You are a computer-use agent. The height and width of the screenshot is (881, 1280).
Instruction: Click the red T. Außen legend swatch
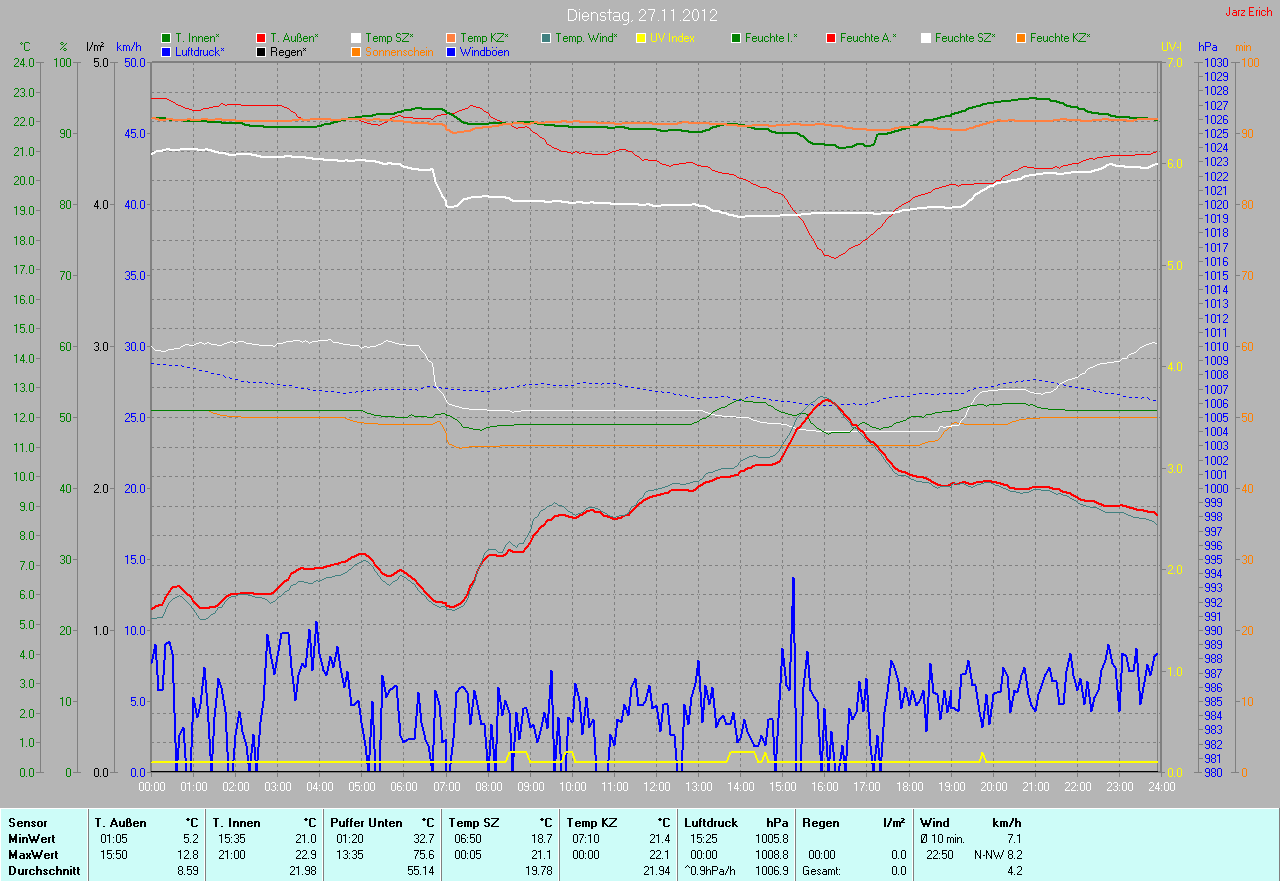coord(262,38)
